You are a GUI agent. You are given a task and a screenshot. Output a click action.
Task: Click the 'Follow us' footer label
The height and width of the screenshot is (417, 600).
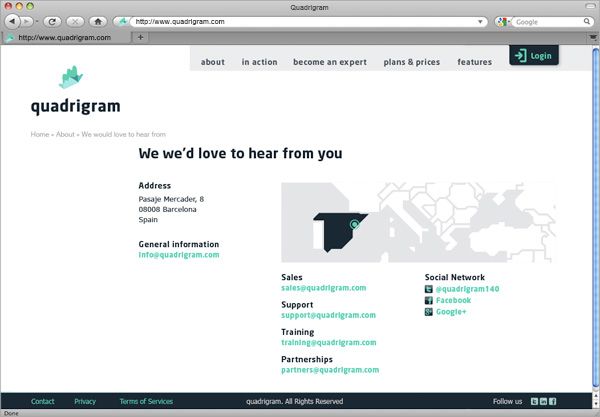coord(507,401)
